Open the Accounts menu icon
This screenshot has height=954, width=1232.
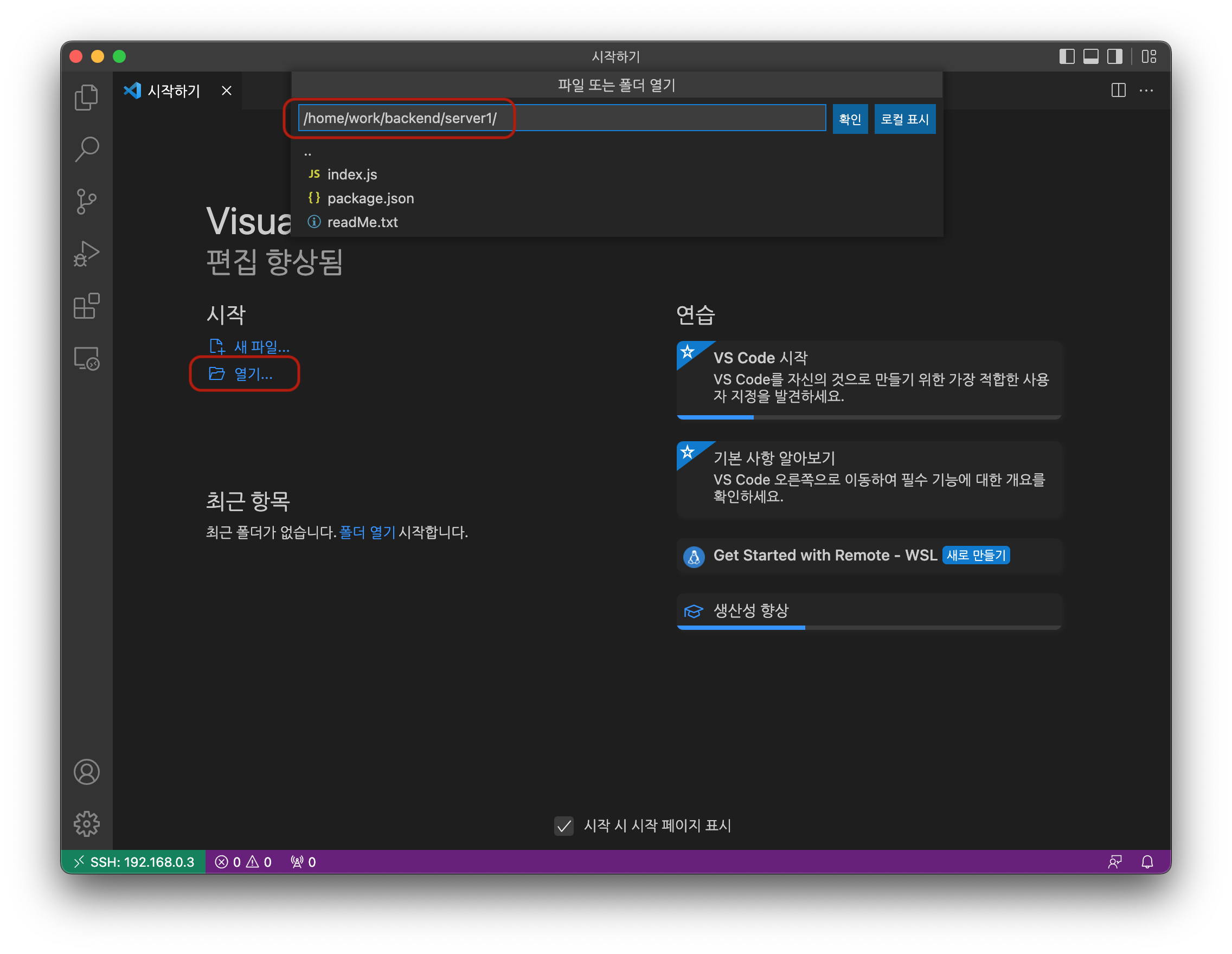click(x=86, y=771)
